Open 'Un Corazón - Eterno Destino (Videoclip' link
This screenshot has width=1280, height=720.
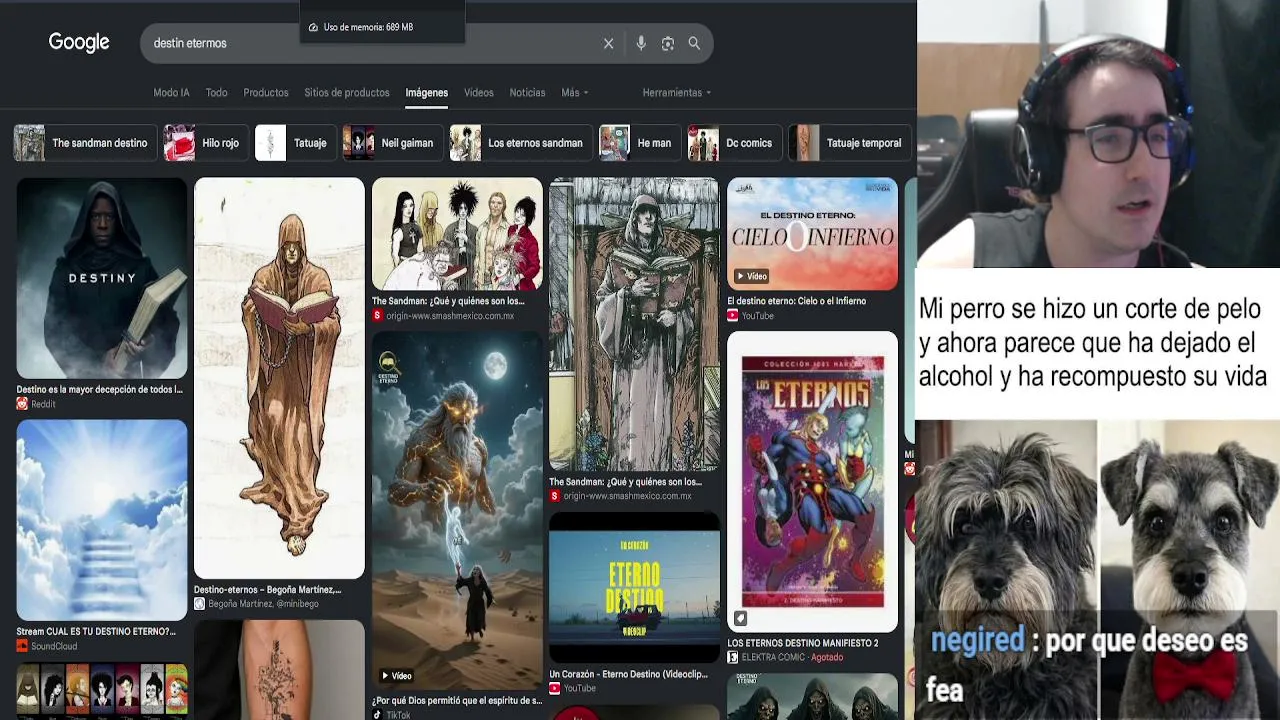click(628, 675)
